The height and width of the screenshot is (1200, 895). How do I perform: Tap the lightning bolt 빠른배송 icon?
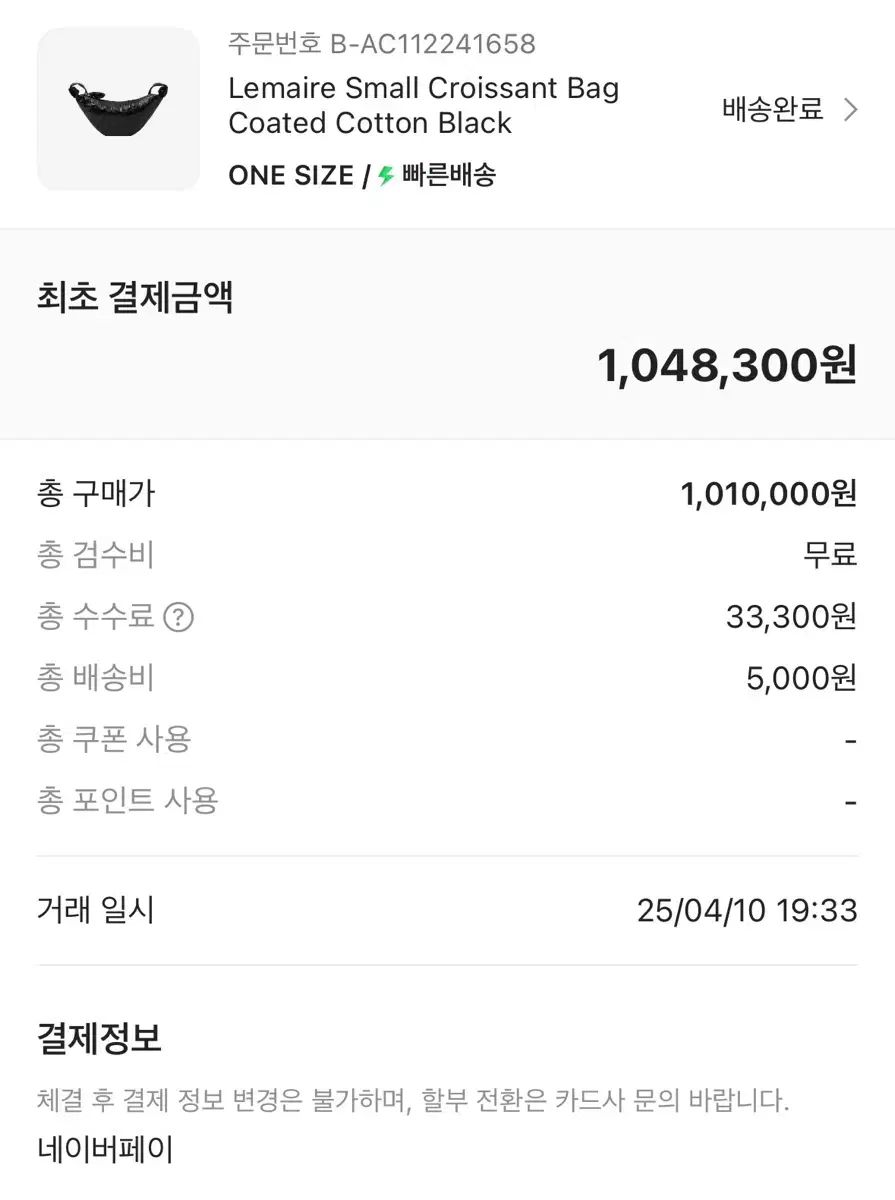click(386, 176)
